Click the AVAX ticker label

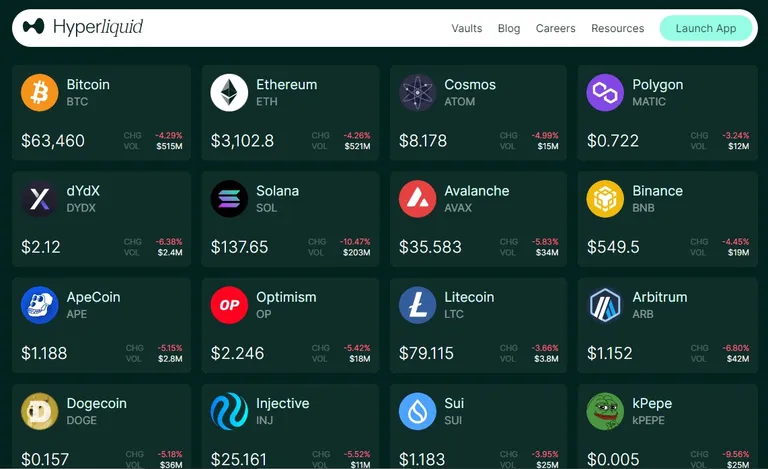pos(458,208)
